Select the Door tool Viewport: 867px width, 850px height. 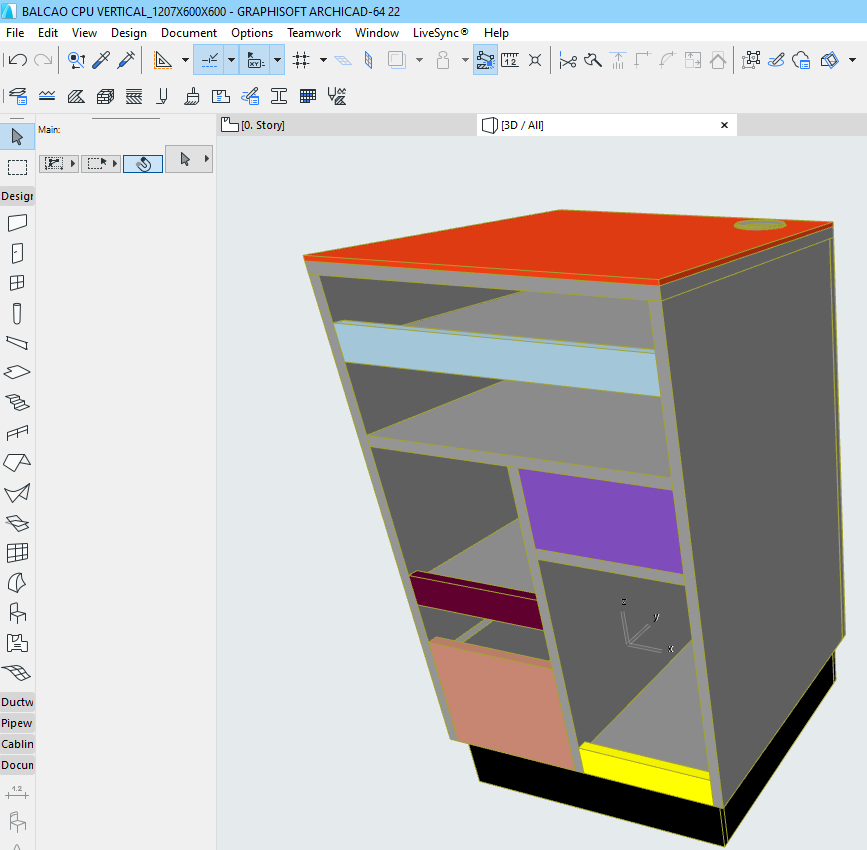pyautogui.click(x=17, y=253)
